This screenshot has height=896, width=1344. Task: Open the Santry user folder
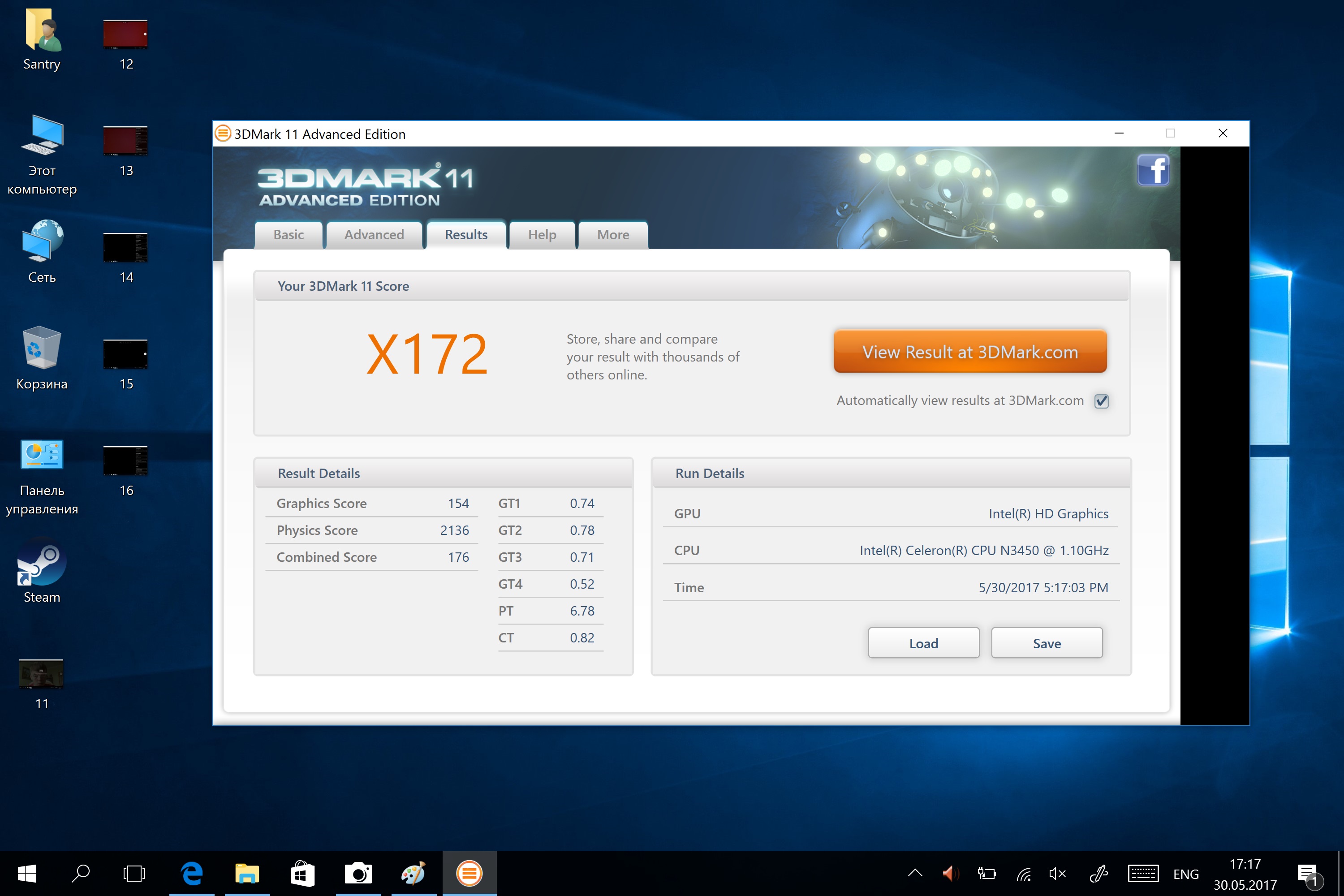click(42, 39)
